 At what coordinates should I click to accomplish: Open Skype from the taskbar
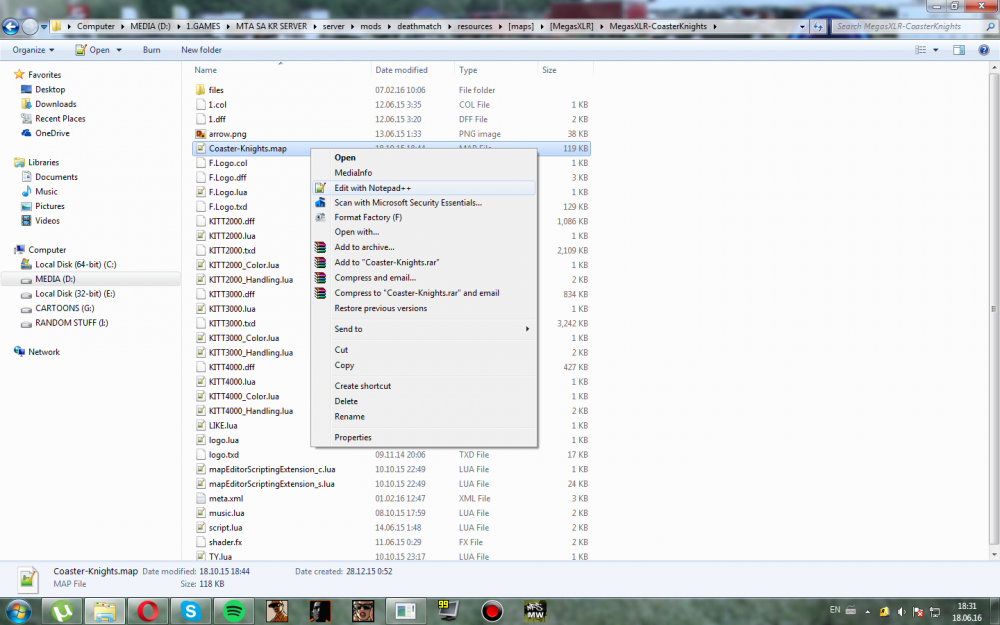tap(190, 610)
